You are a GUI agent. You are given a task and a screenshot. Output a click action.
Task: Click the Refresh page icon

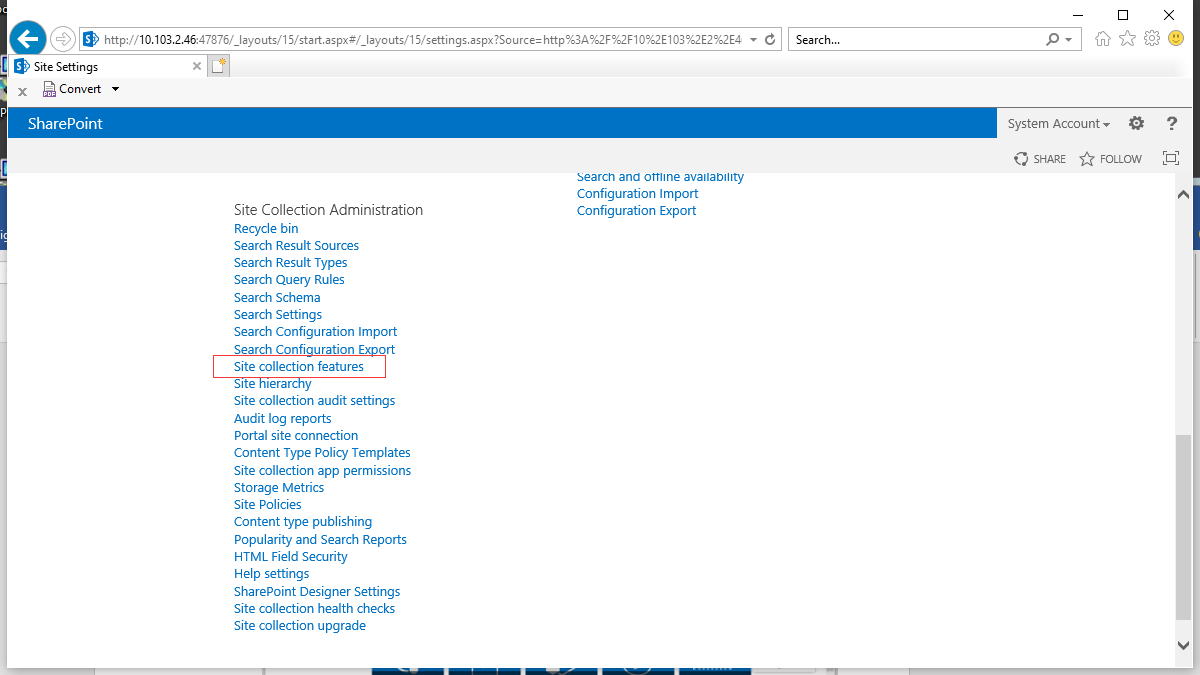770,40
